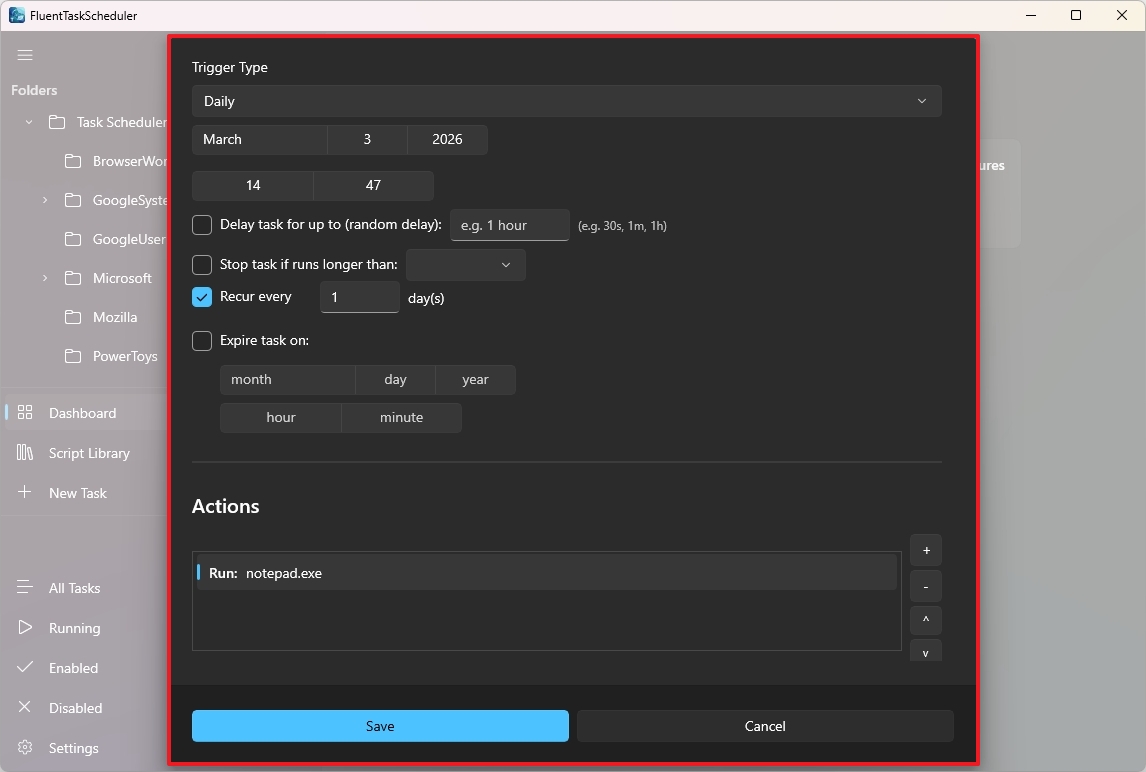The image size is (1146, 772).
Task: Click the plus icon to add an action
Action: tap(925, 550)
